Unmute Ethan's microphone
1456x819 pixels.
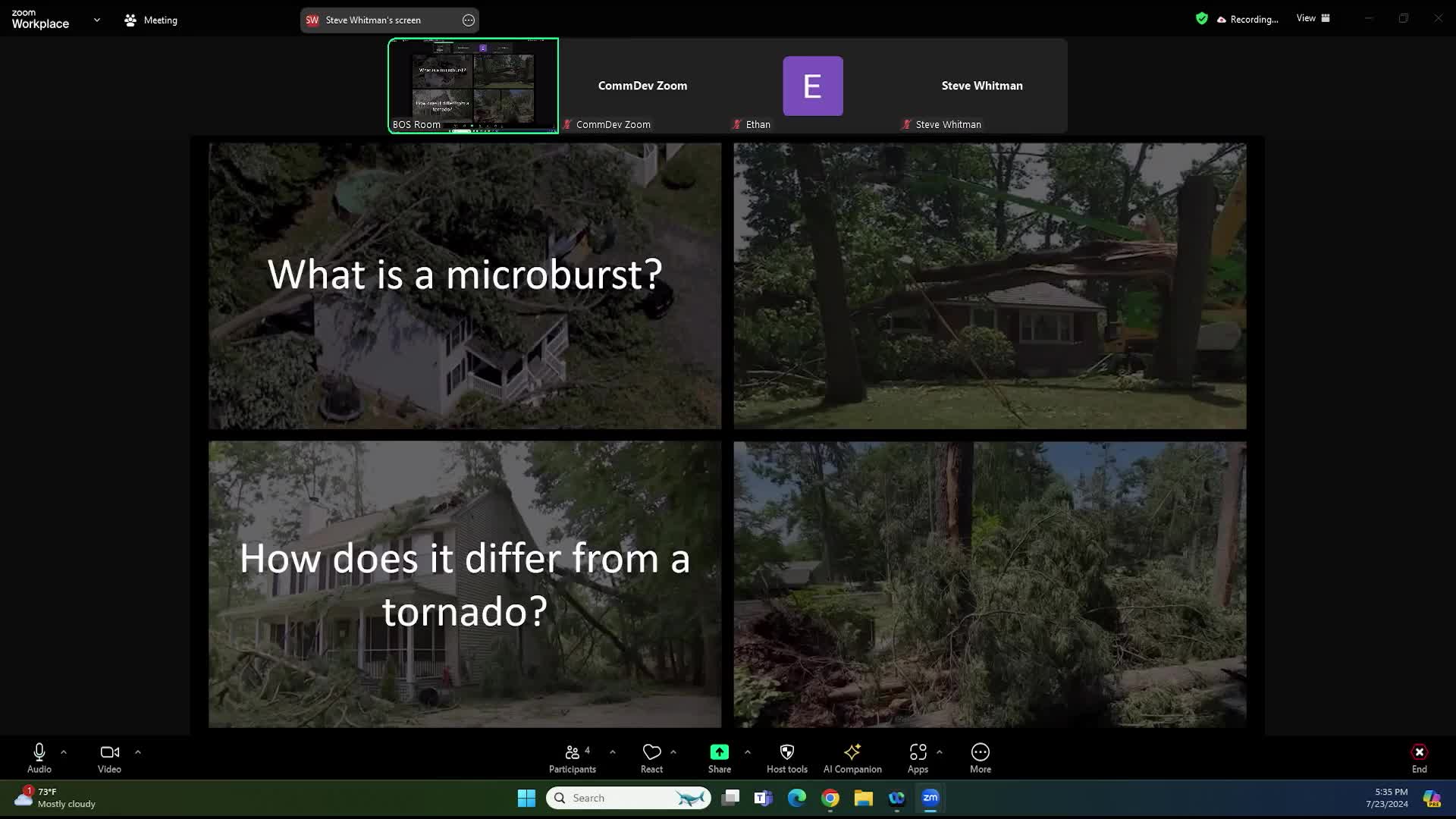point(736,124)
